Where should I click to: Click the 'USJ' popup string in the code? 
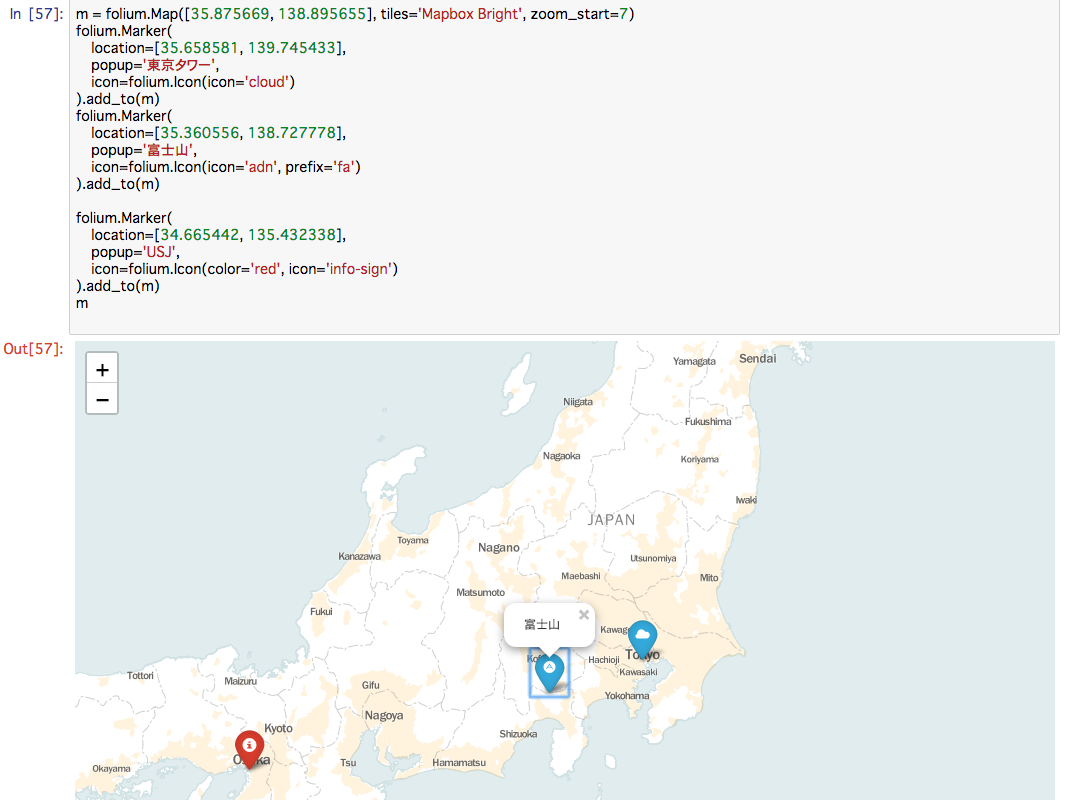click(x=160, y=251)
